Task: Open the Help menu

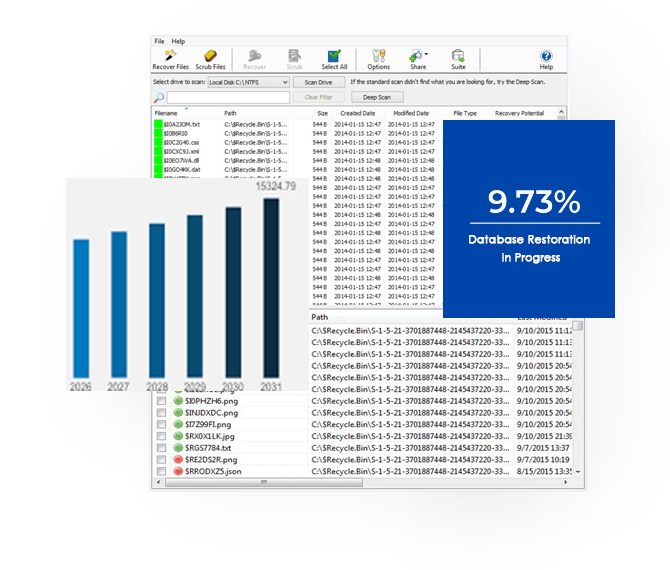Action: coord(178,41)
